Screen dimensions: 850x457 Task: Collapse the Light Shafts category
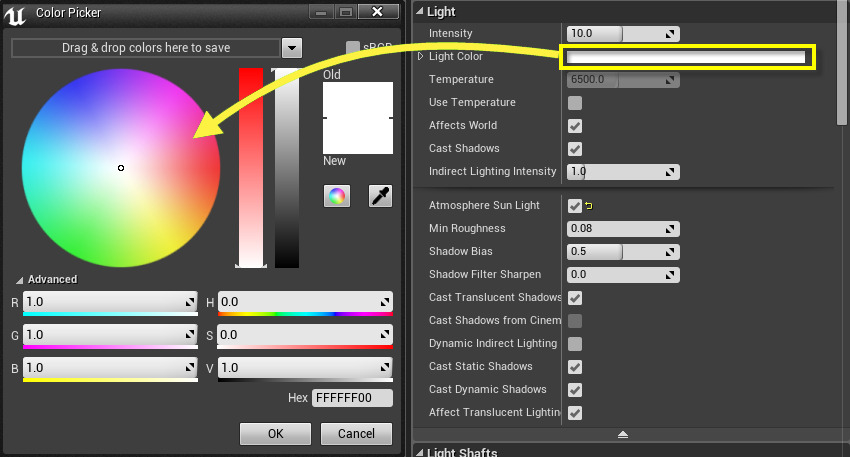click(x=419, y=452)
